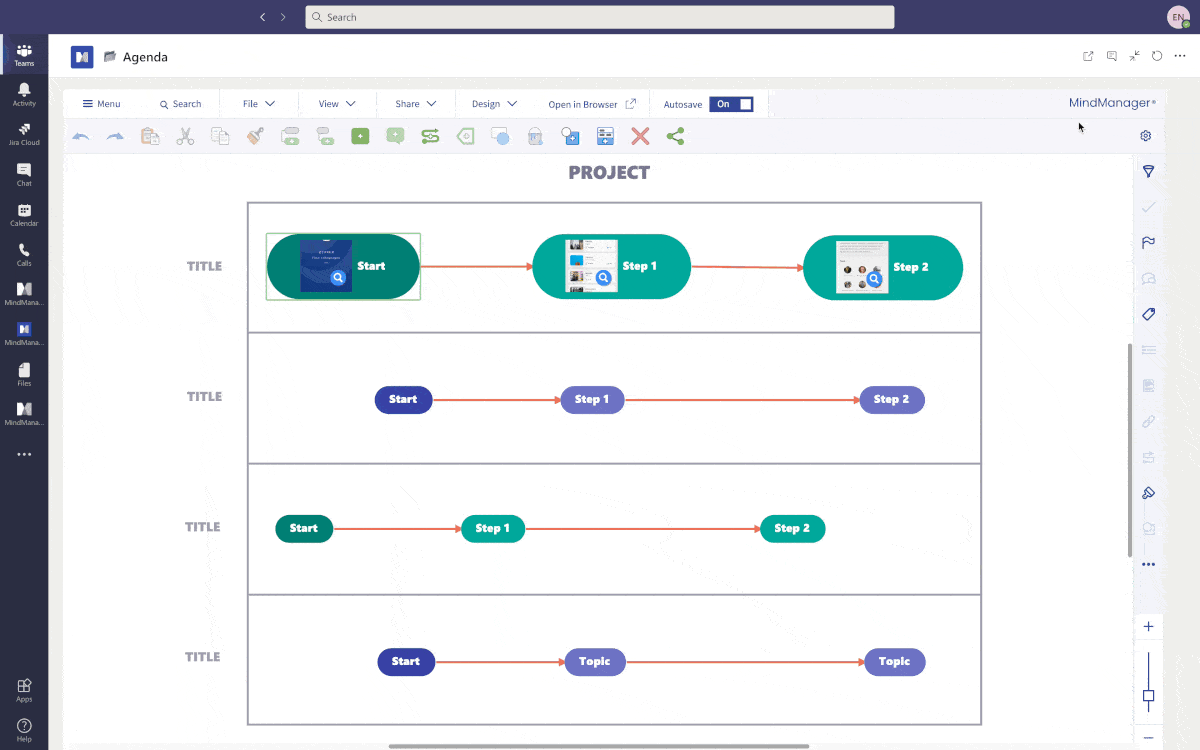Click the red X Delete icon
The width and height of the screenshot is (1200, 750).
[x=640, y=136]
